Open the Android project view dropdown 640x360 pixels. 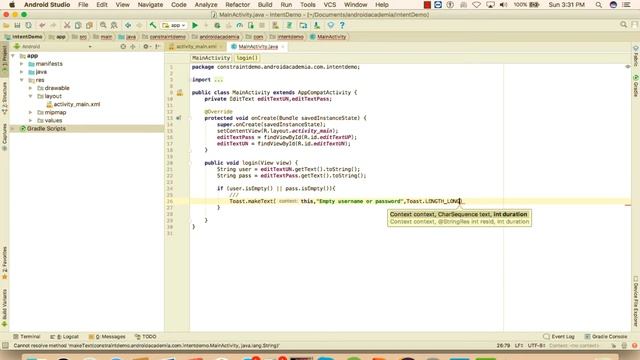pyautogui.click(x=53, y=47)
